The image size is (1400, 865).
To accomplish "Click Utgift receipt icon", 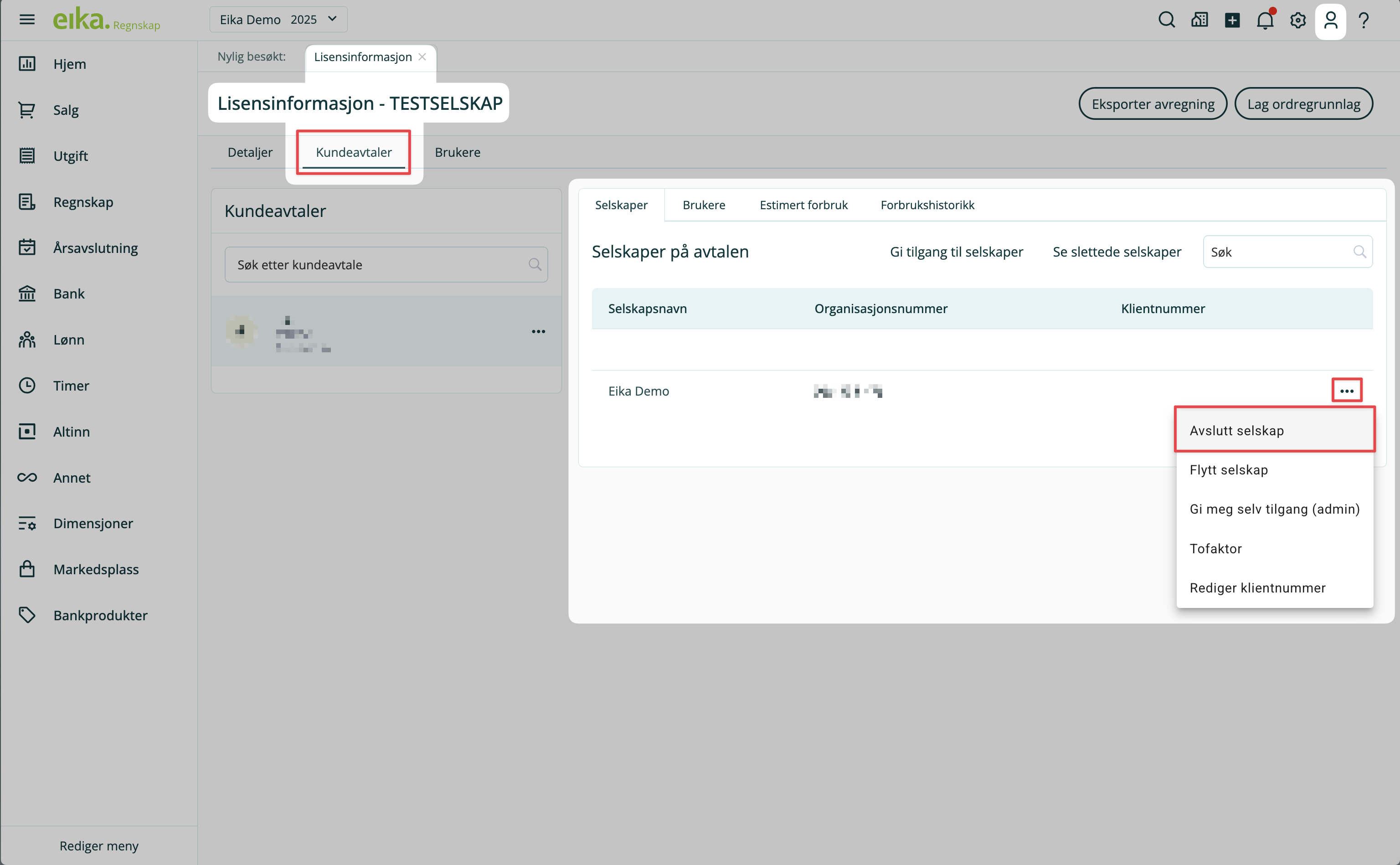I will pos(27,155).
